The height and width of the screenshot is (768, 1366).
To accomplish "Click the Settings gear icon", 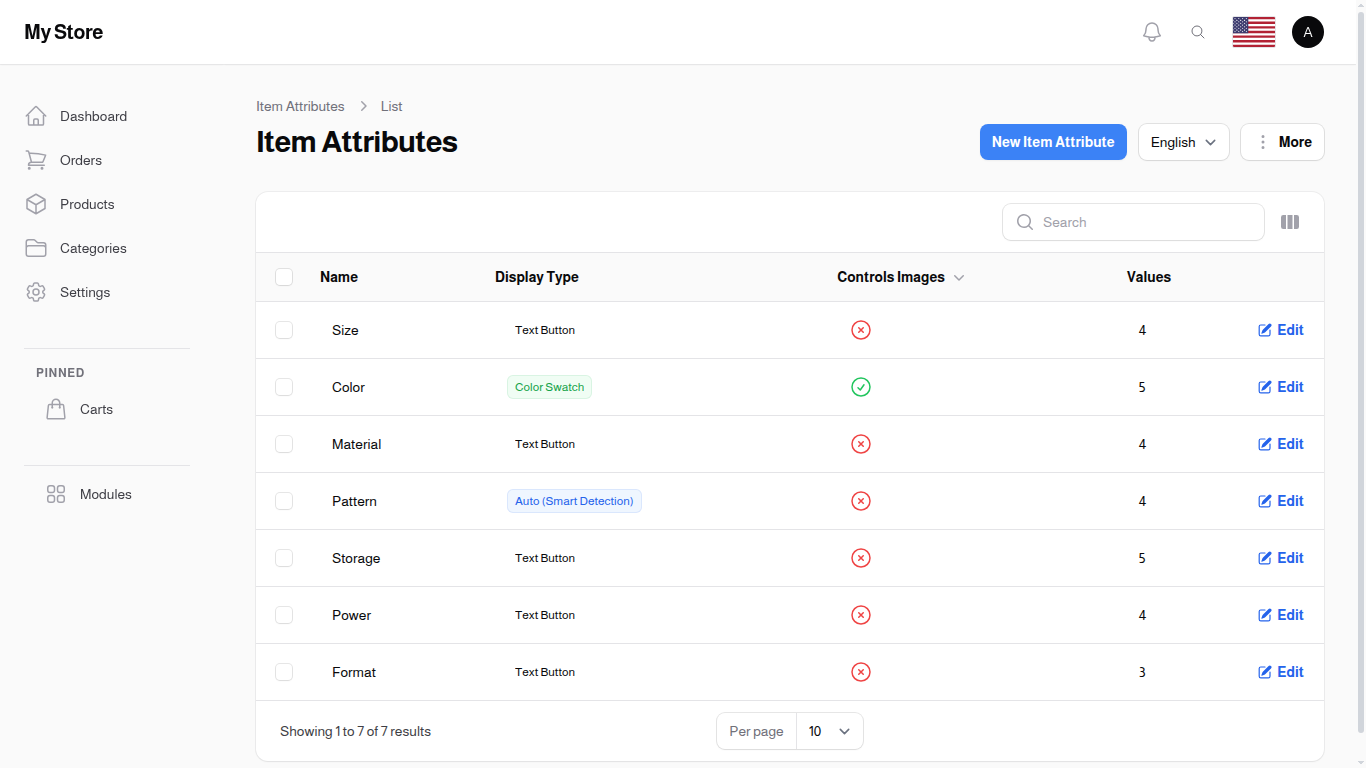I will [36, 292].
